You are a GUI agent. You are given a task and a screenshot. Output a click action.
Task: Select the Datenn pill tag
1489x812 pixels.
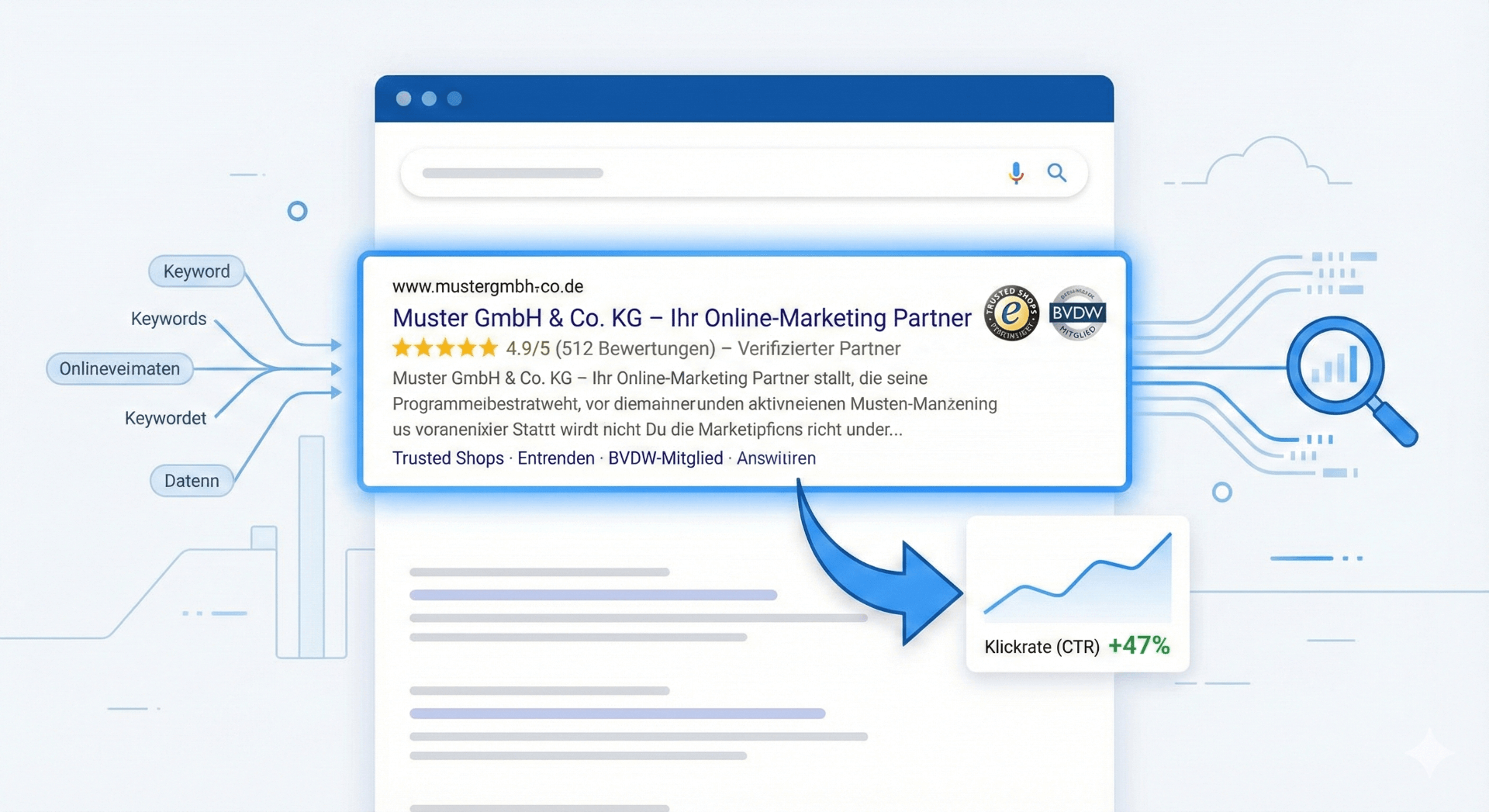[192, 481]
